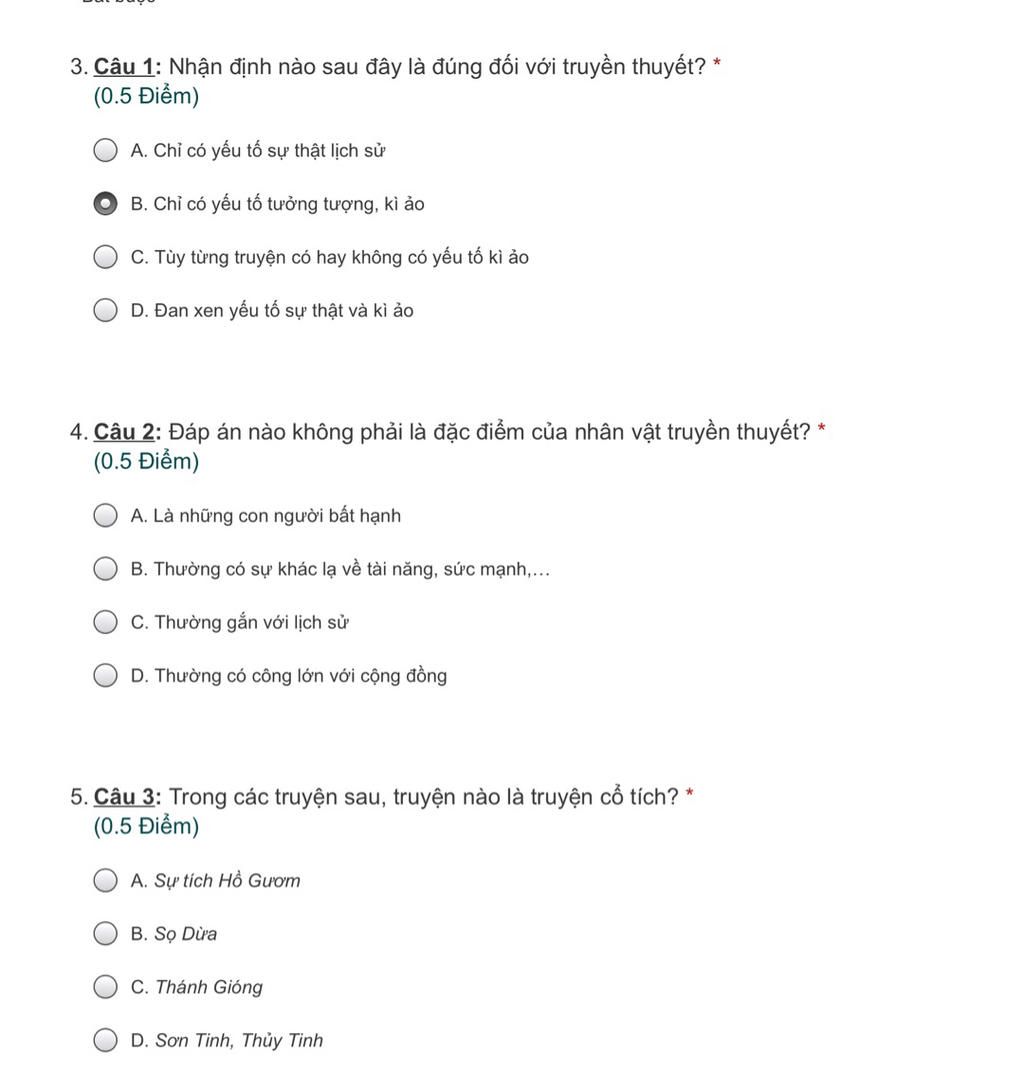Choose C. Tùy từng truyện có hay không
The width and height of the screenshot is (1024, 1072).
pyautogui.click(x=105, y=257)
